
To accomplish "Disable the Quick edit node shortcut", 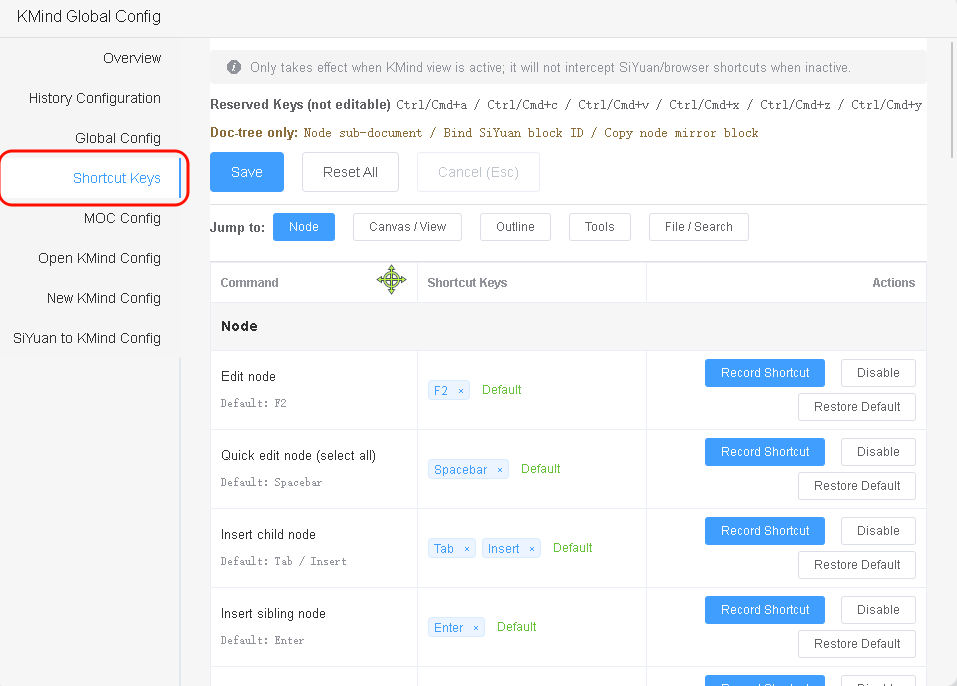I will click(878, 452).
